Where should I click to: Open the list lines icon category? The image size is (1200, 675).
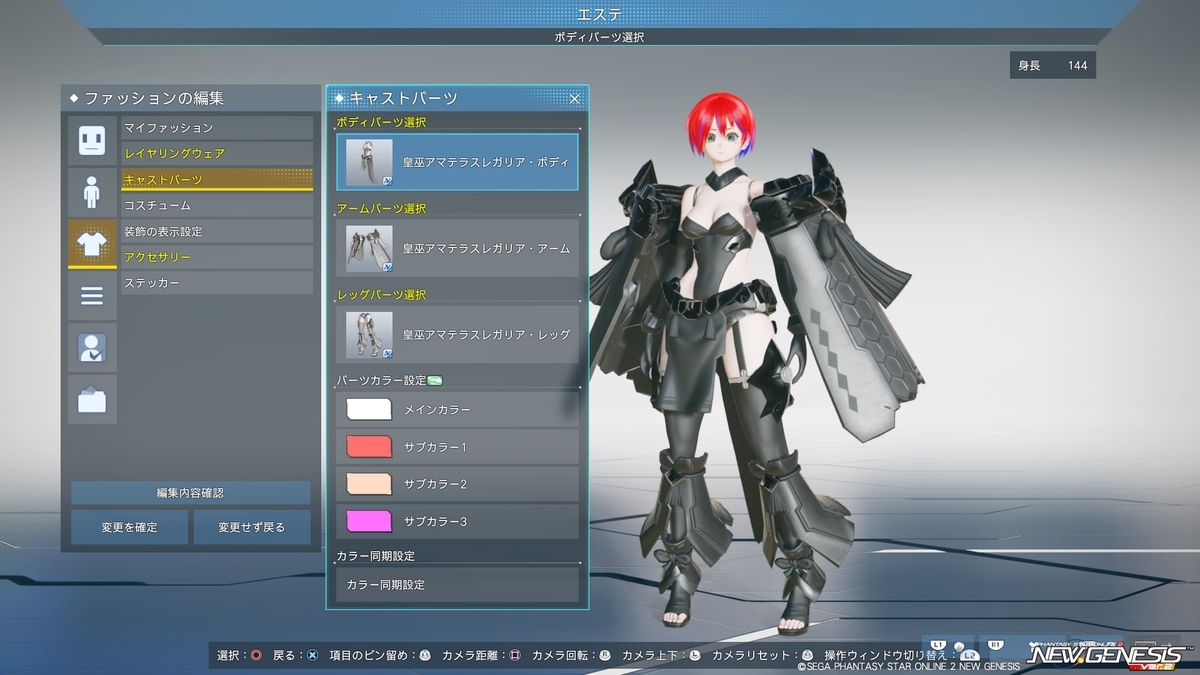92,296
